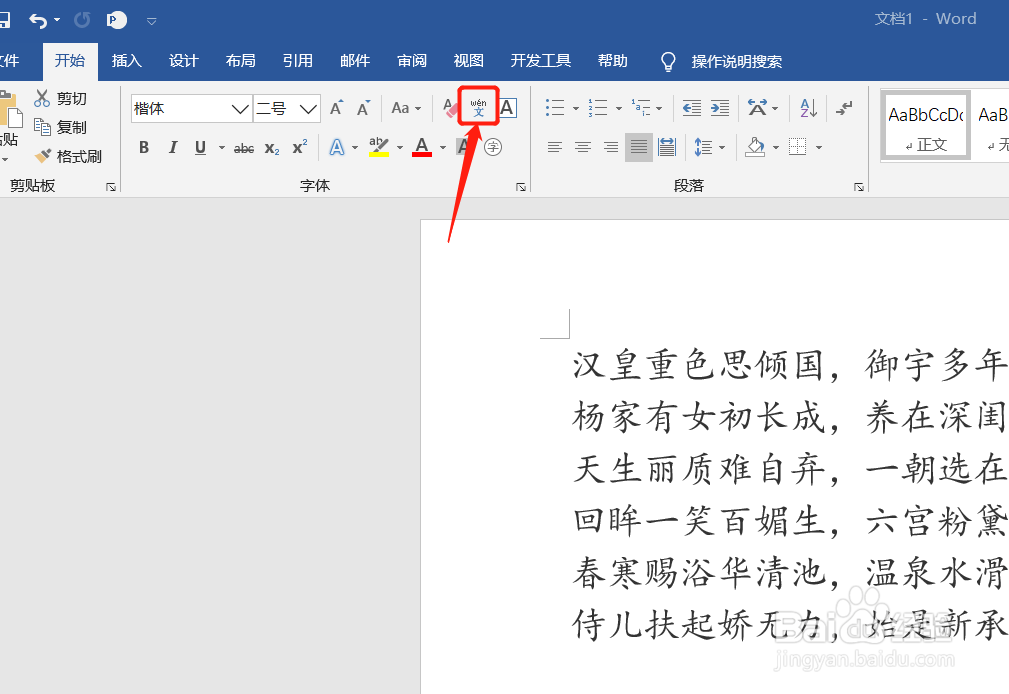Apply Character Shading with the shaded A
The height and width of the screenshot is (694, 1009).
463,147
